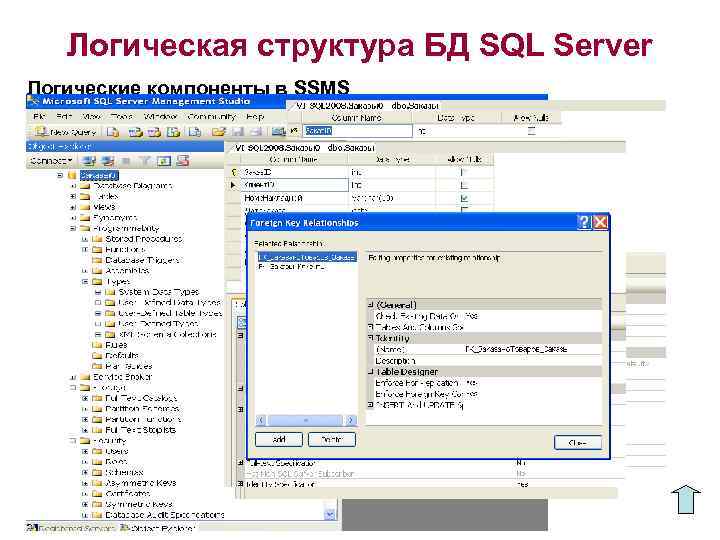
Task: Click the Assemblies folder icon
Action: click(x=97, y=270)
